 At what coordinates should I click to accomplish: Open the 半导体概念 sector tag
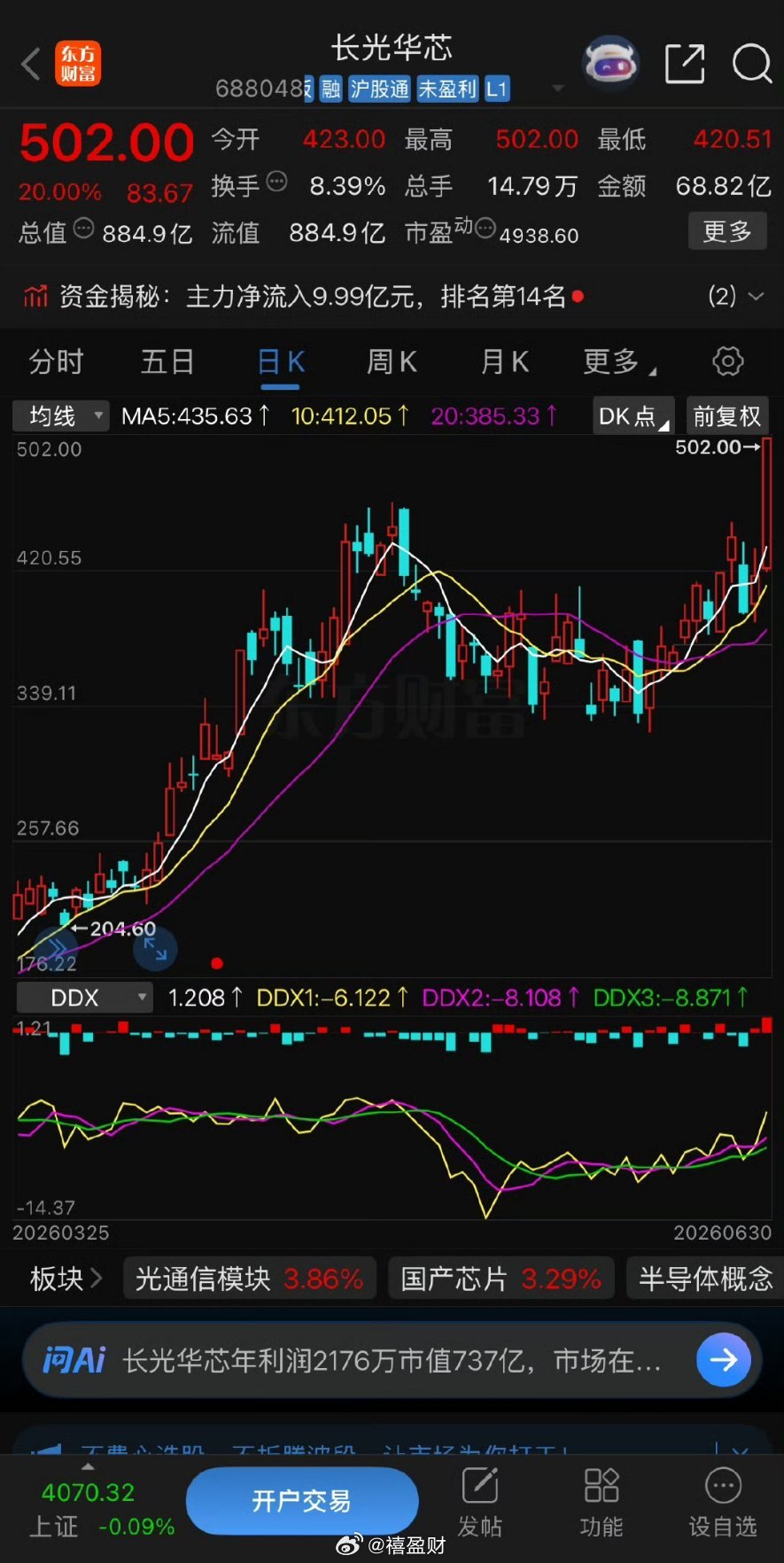[705, 1279]
